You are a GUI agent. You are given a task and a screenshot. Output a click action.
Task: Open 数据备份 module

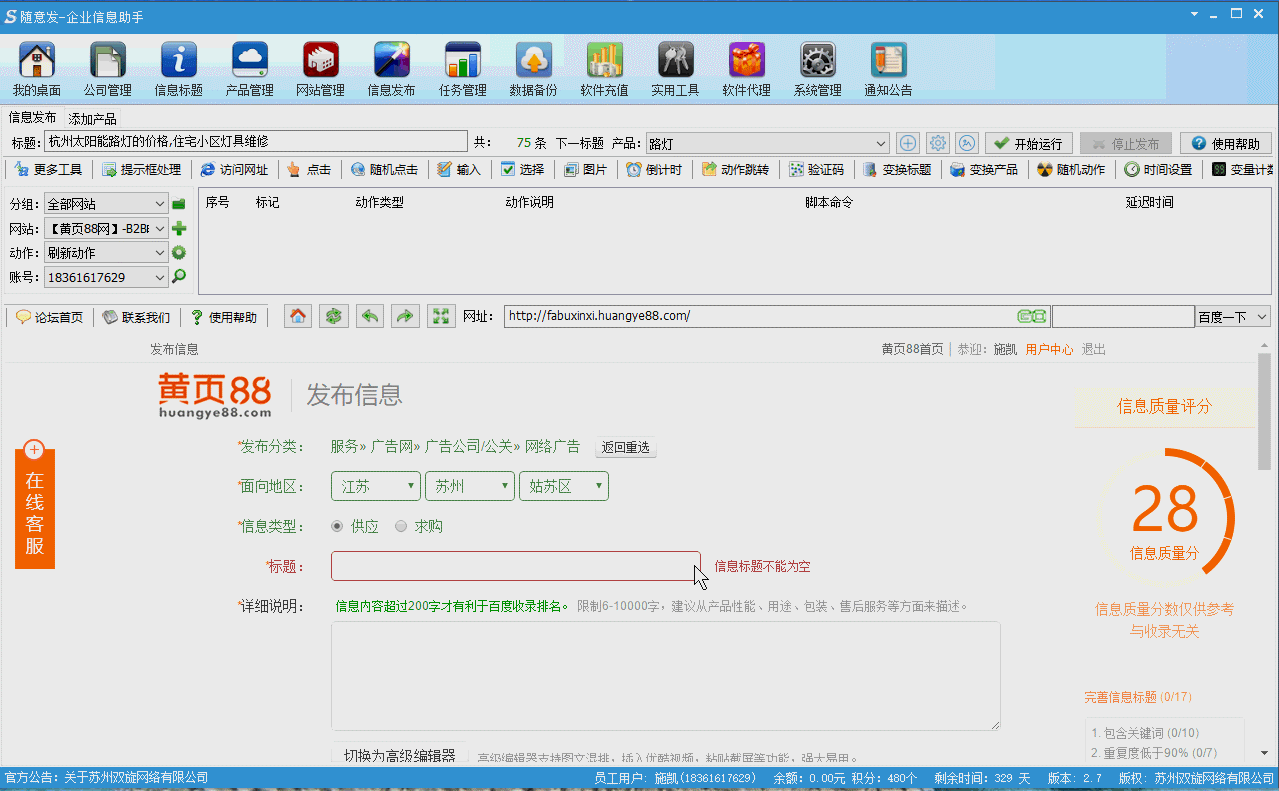point(534,69)
